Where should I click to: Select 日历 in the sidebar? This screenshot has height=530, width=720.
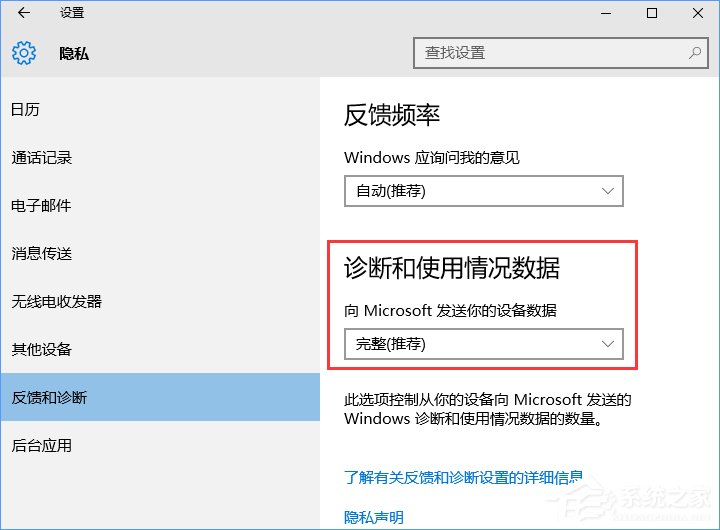[x=26, y=110]
